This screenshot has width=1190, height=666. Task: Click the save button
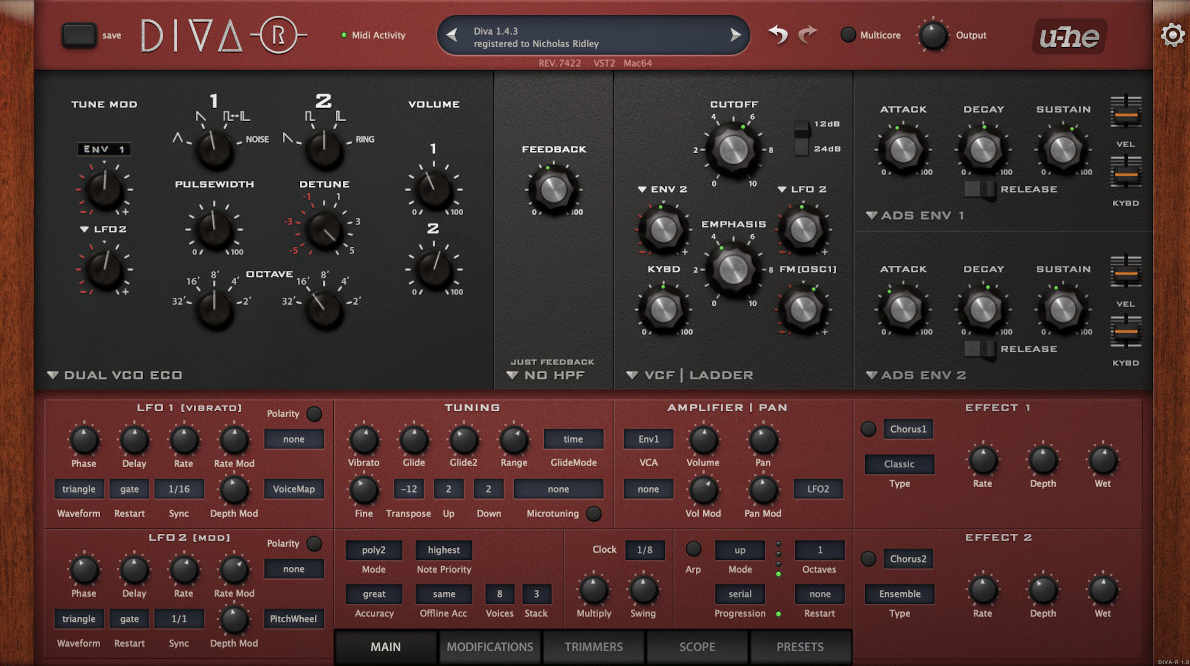(79, 35)
